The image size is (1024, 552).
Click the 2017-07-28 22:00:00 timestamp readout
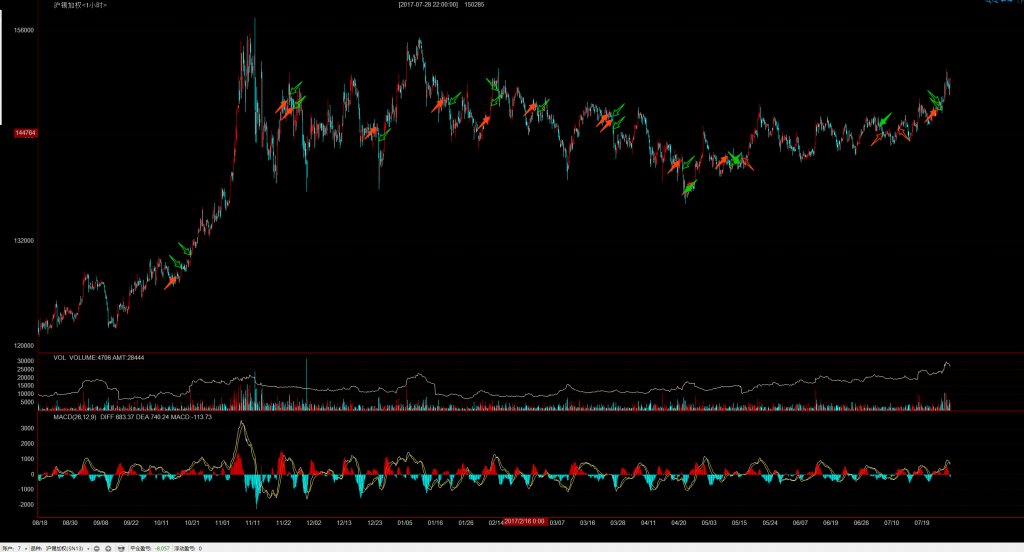[428, 5]
